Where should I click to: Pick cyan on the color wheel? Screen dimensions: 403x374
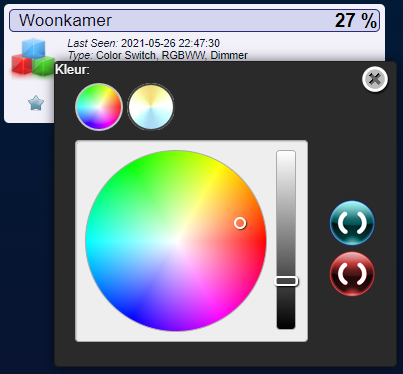pos(89,241)
